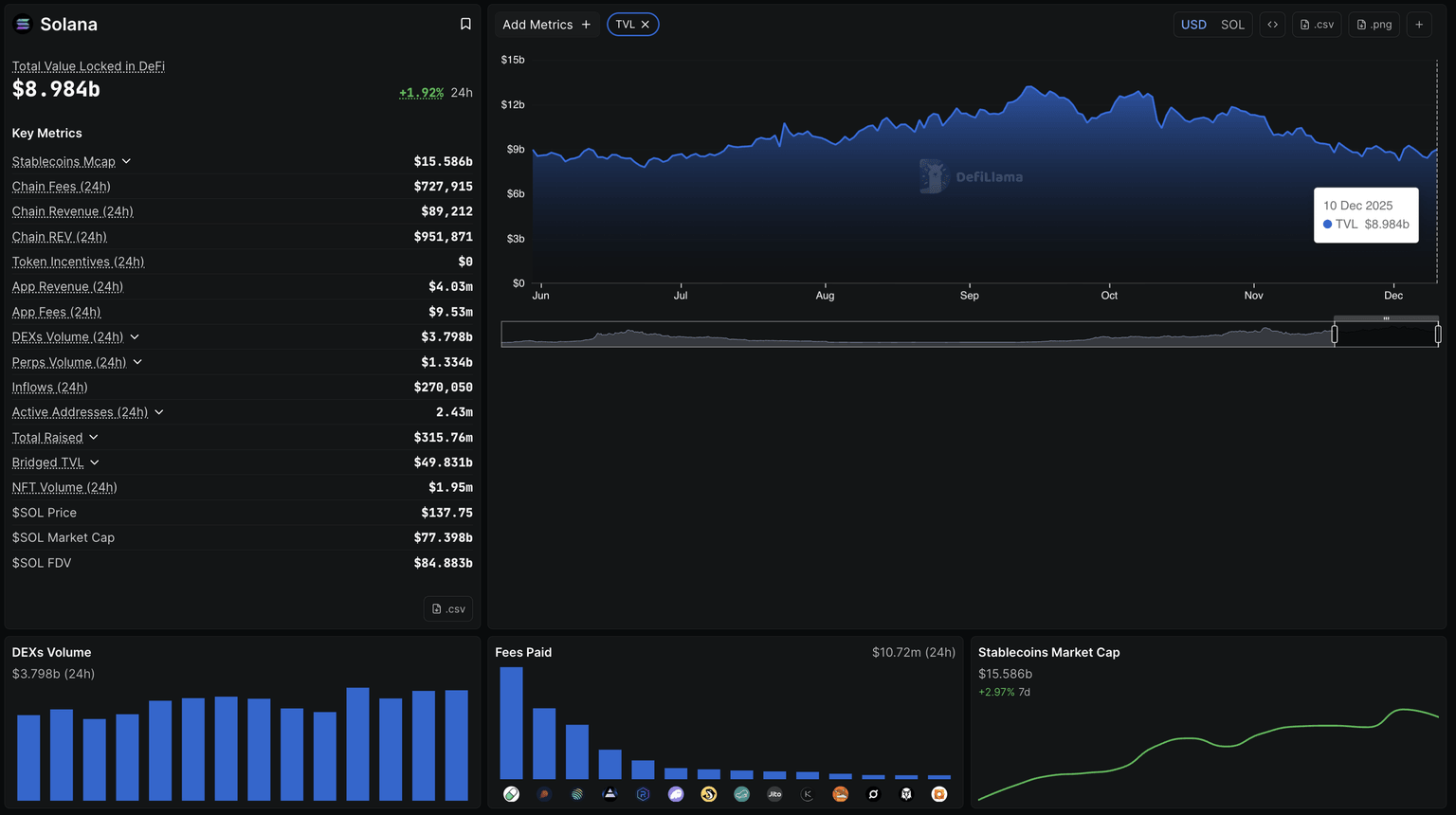Open the Add Metrics menu
Viewport: 1456px width, 815px height.
545,24
